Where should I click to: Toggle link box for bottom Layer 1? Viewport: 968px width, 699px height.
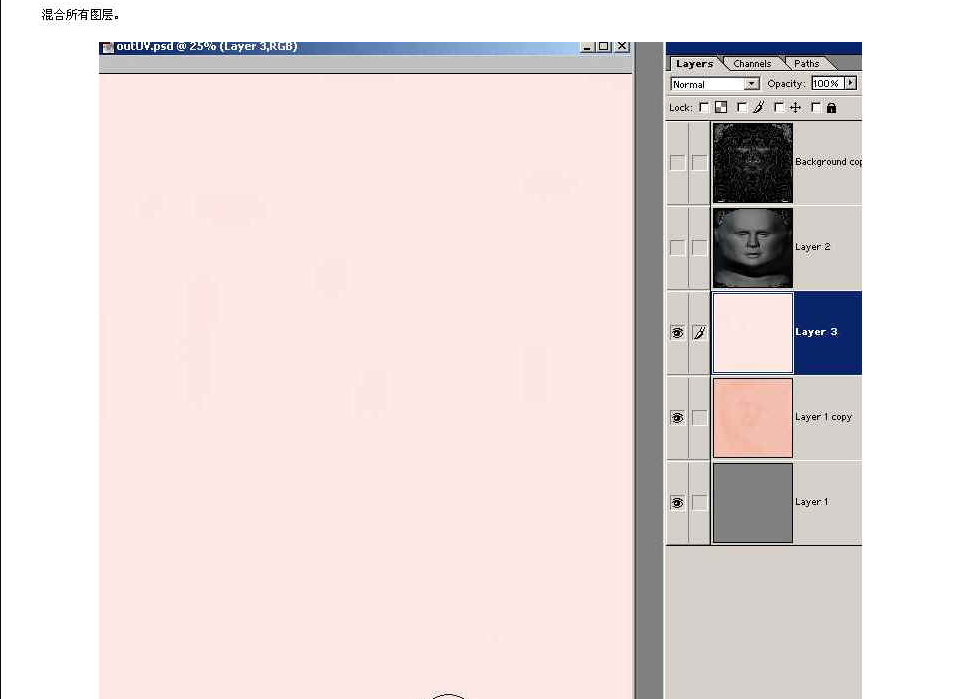699,503
